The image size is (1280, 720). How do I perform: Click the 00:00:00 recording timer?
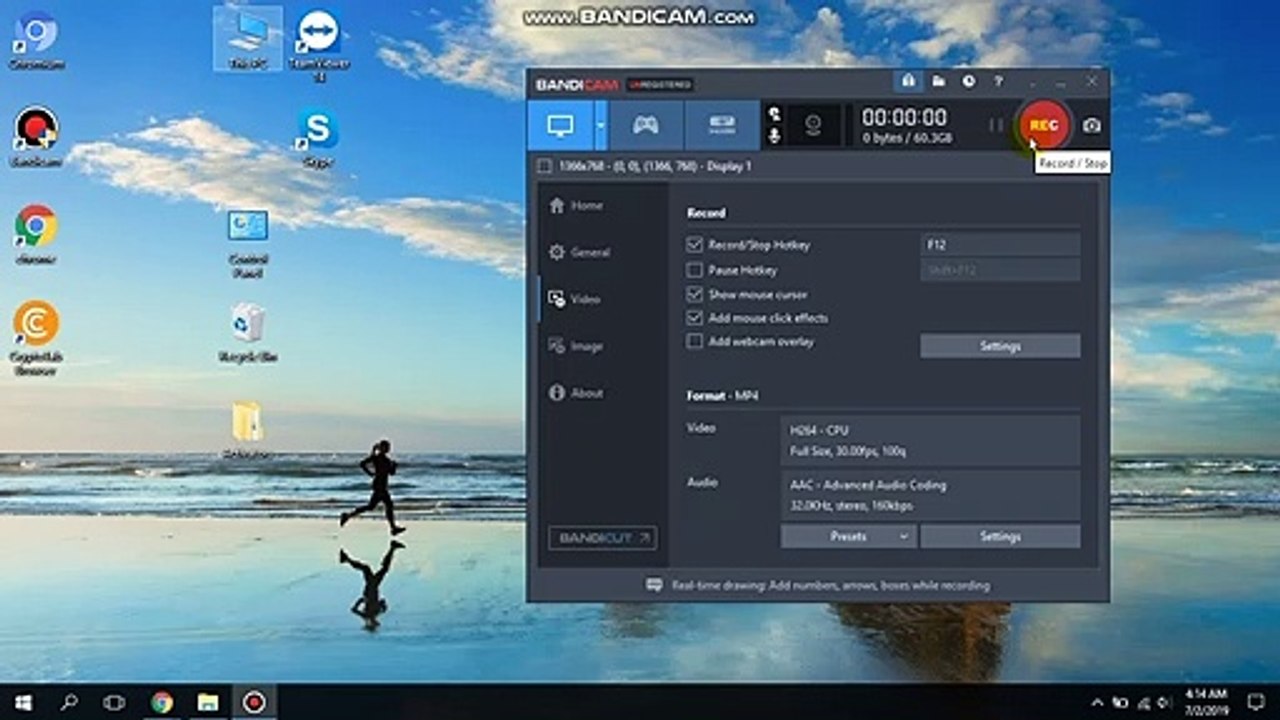(904, 117)
